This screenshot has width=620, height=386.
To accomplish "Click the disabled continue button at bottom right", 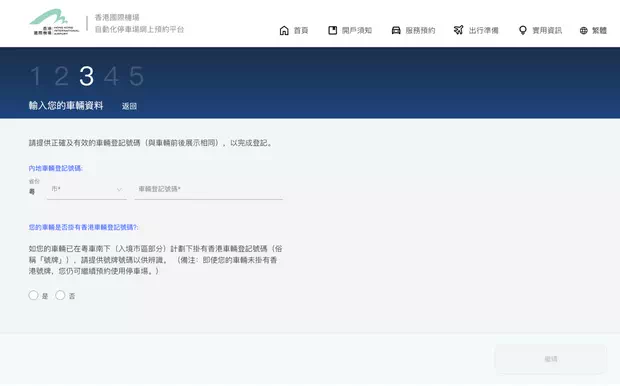I will coord(550,359).
